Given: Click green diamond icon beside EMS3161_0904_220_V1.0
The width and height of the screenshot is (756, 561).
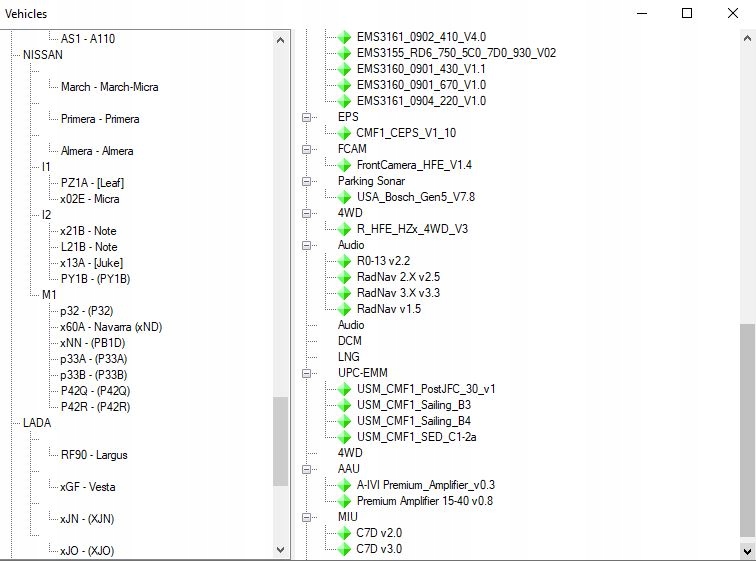Looking at the screenshot, I should click(344, 101).
